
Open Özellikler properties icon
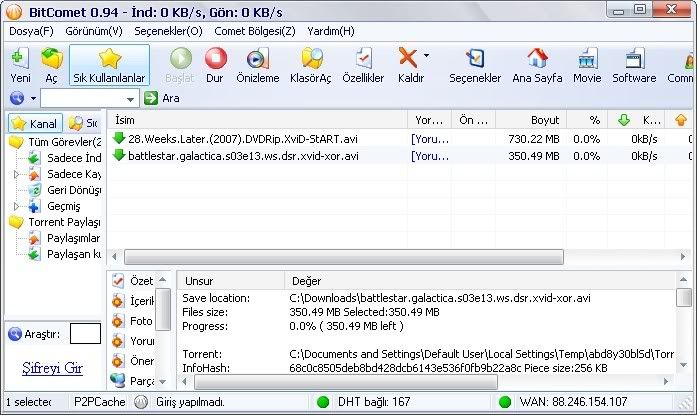click(x=364, y=59)
